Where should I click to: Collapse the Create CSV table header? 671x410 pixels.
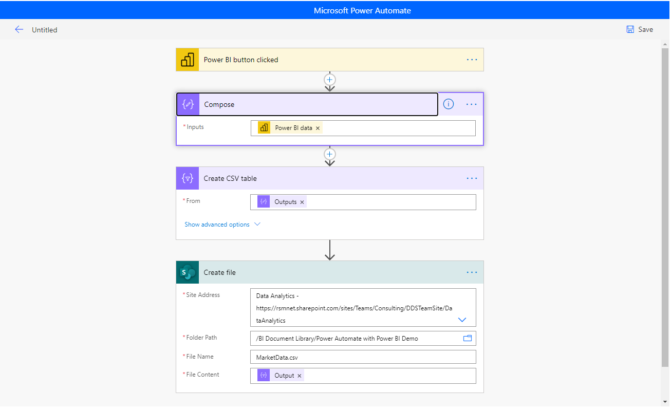[330, 178]
